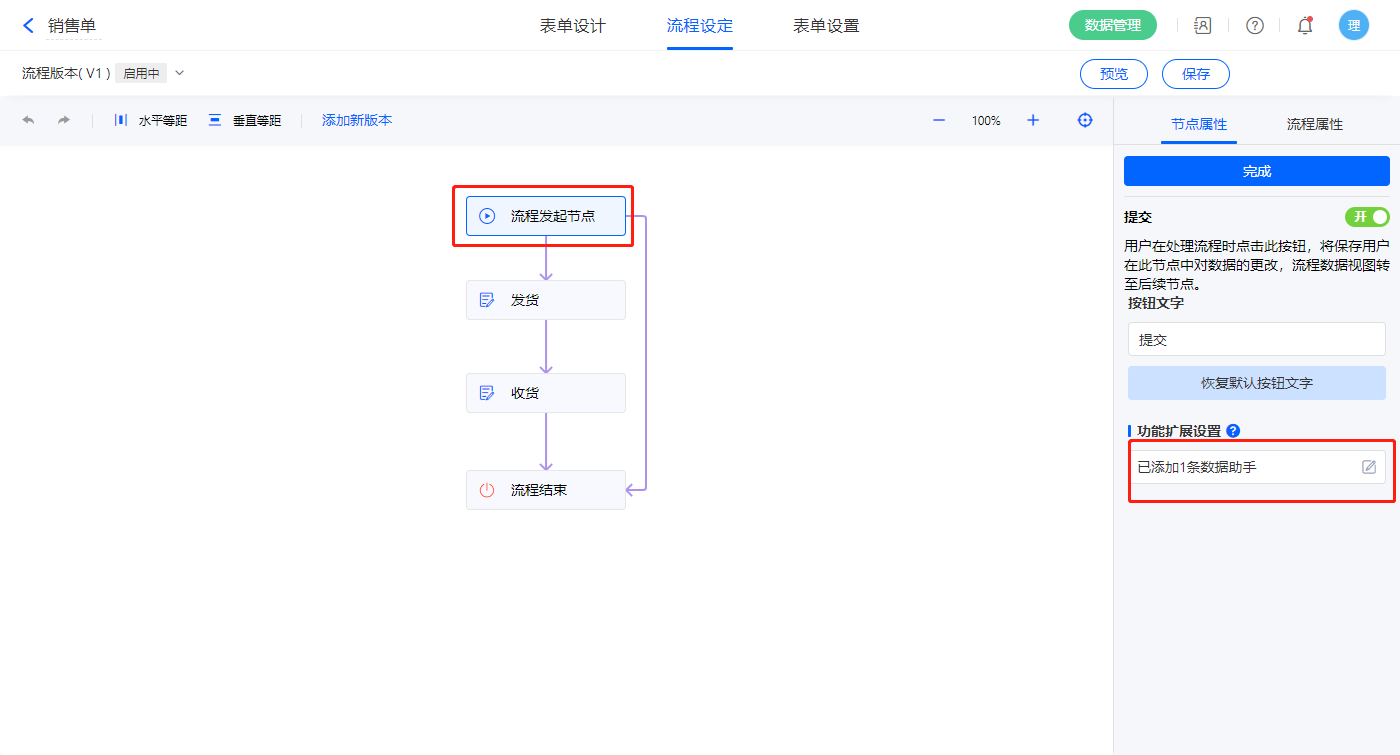The width and height of the screenshot is (1400, 755).
Task: Click the redo arrow icon
Action: pyautogui.click(x=64, y=120)
